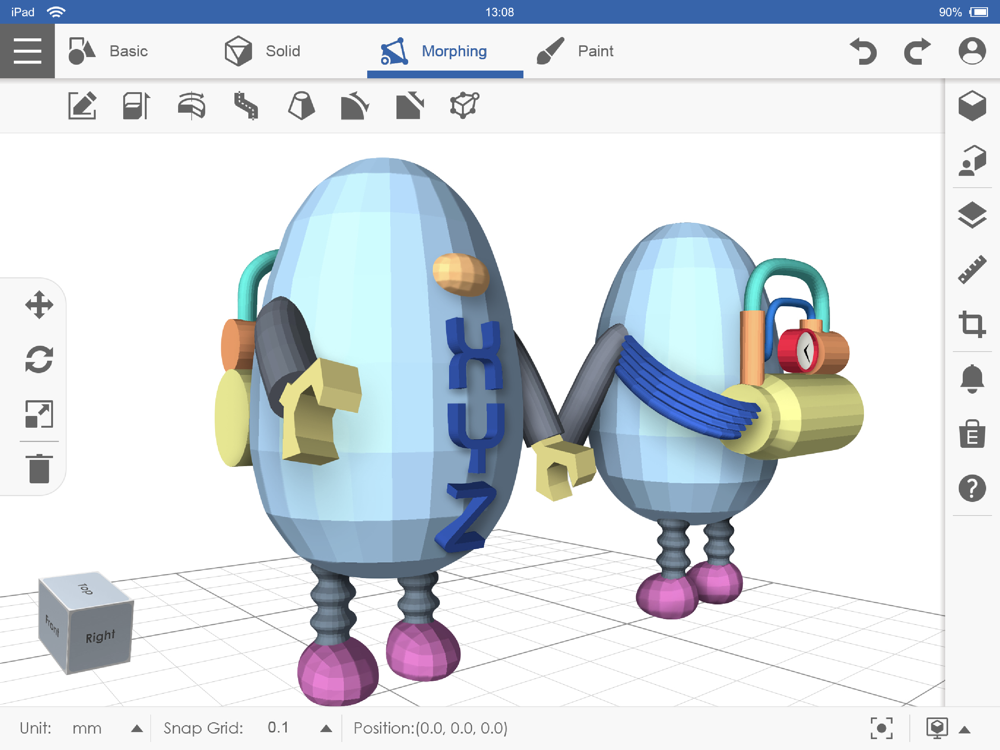Viewport: 1000px width, 750px height.
Task: Open the help question mark
Action: pyautogui.click(x=972, y=489)
